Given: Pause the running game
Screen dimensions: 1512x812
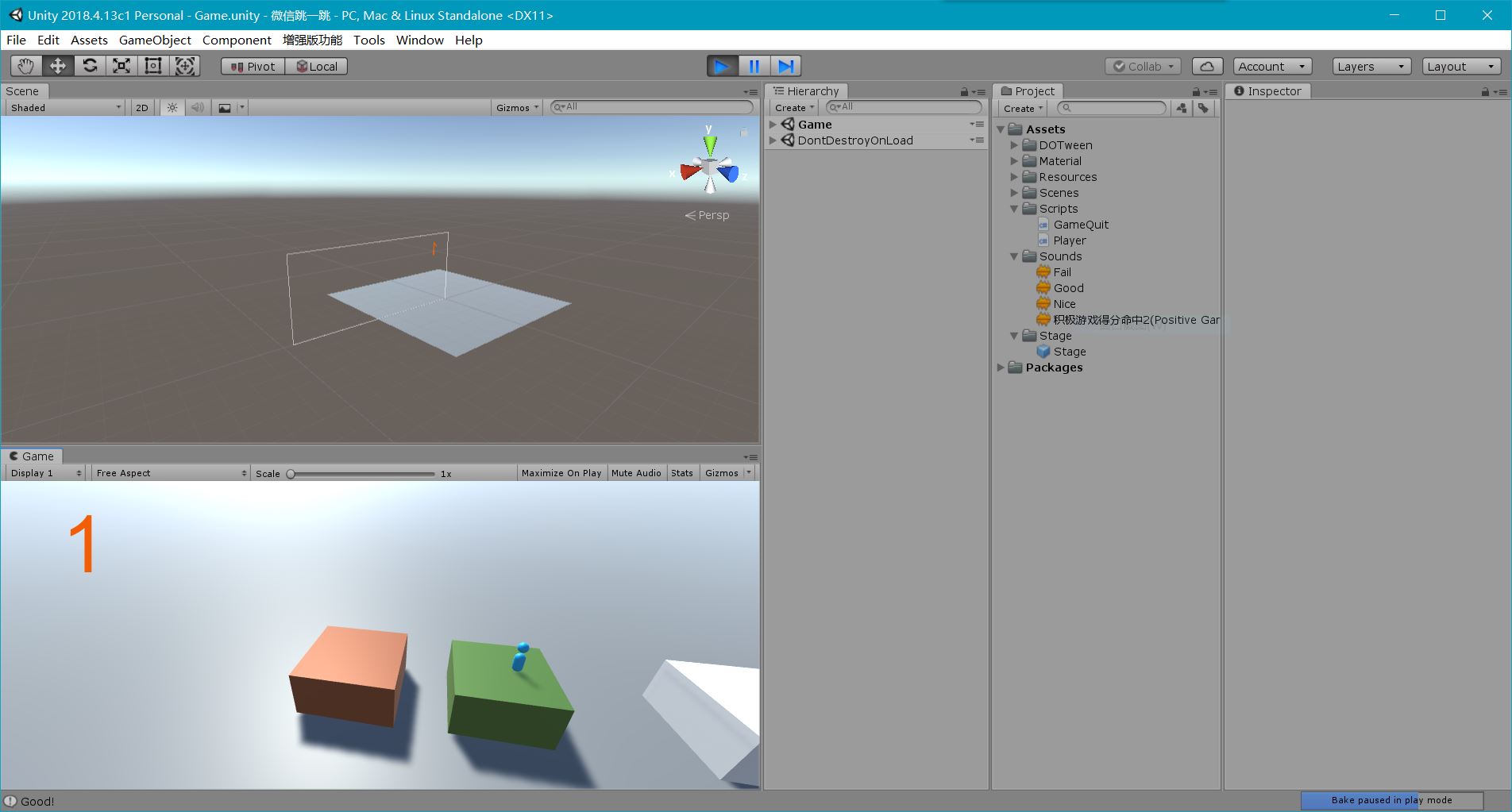Looking at the screenshot, I should 754,66.
